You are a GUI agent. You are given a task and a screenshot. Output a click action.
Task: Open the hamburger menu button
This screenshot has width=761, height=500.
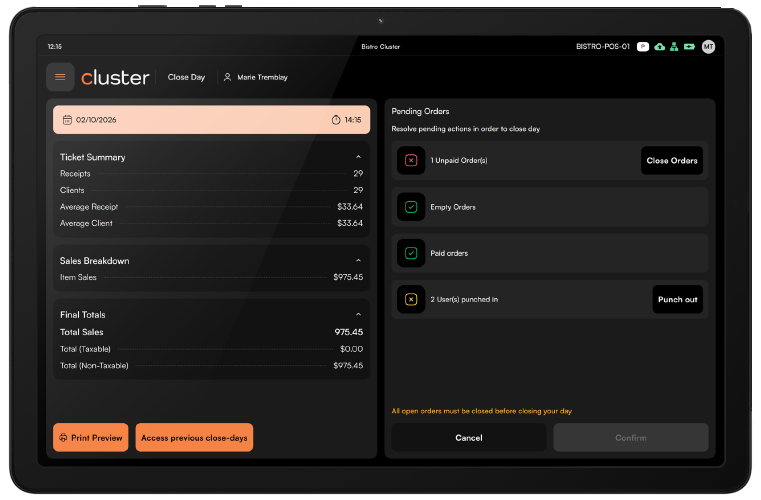coord(60,77)
